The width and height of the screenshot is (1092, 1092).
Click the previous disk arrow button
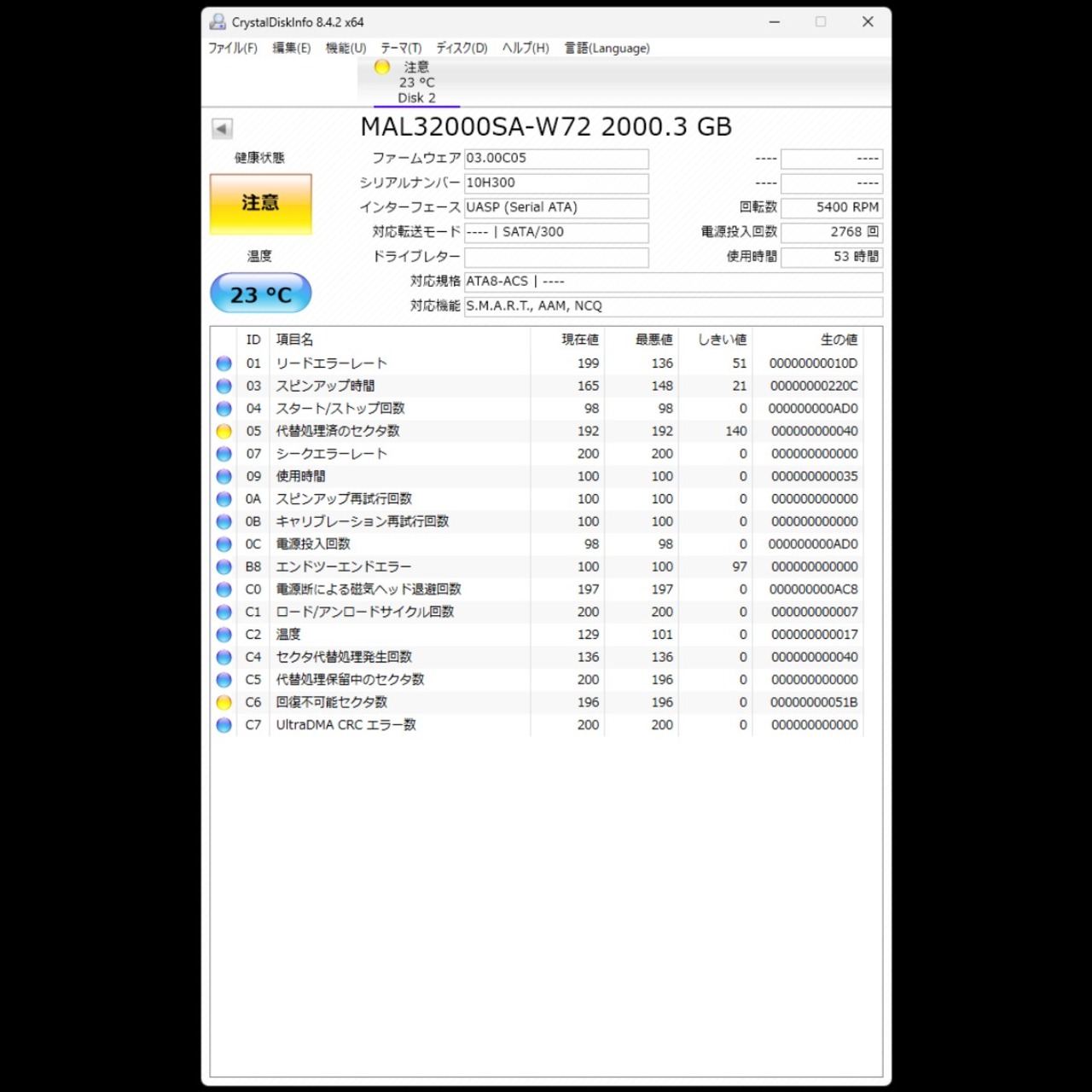tap(222, 129)
